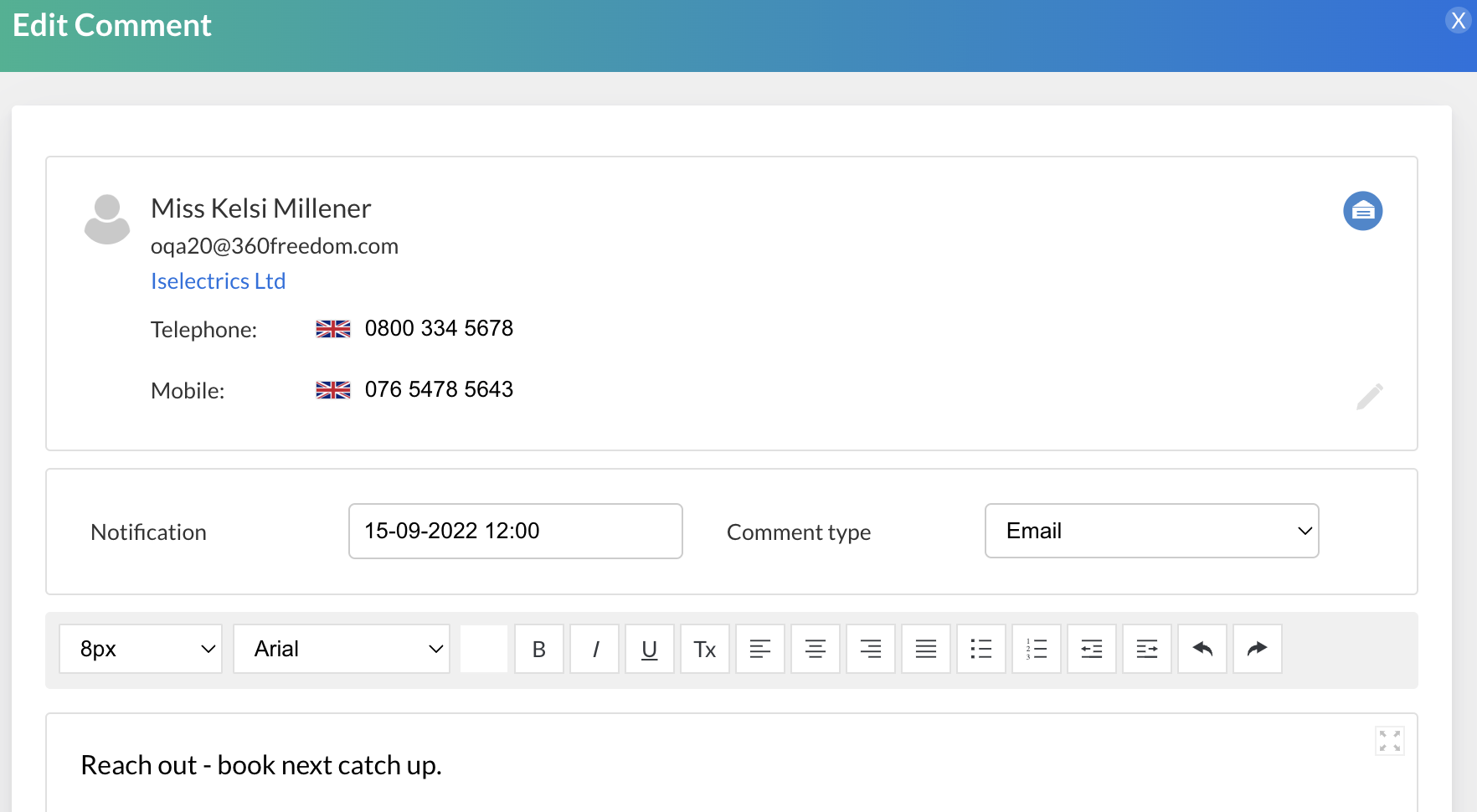Toggle bold formatting in the editor toolbar
Screen dimensions: 1477x812
point(539,649)
